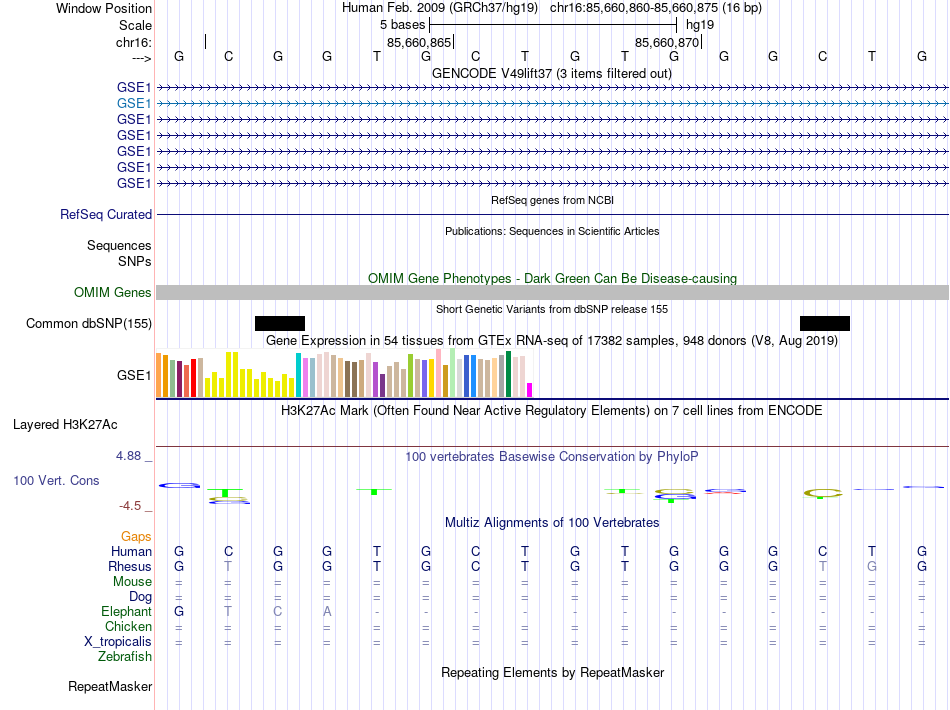The width and height of the screenshot is (950, 710).
Task: Click Multiz Alignments of 100 Vertebrates title
Action: 552,523
